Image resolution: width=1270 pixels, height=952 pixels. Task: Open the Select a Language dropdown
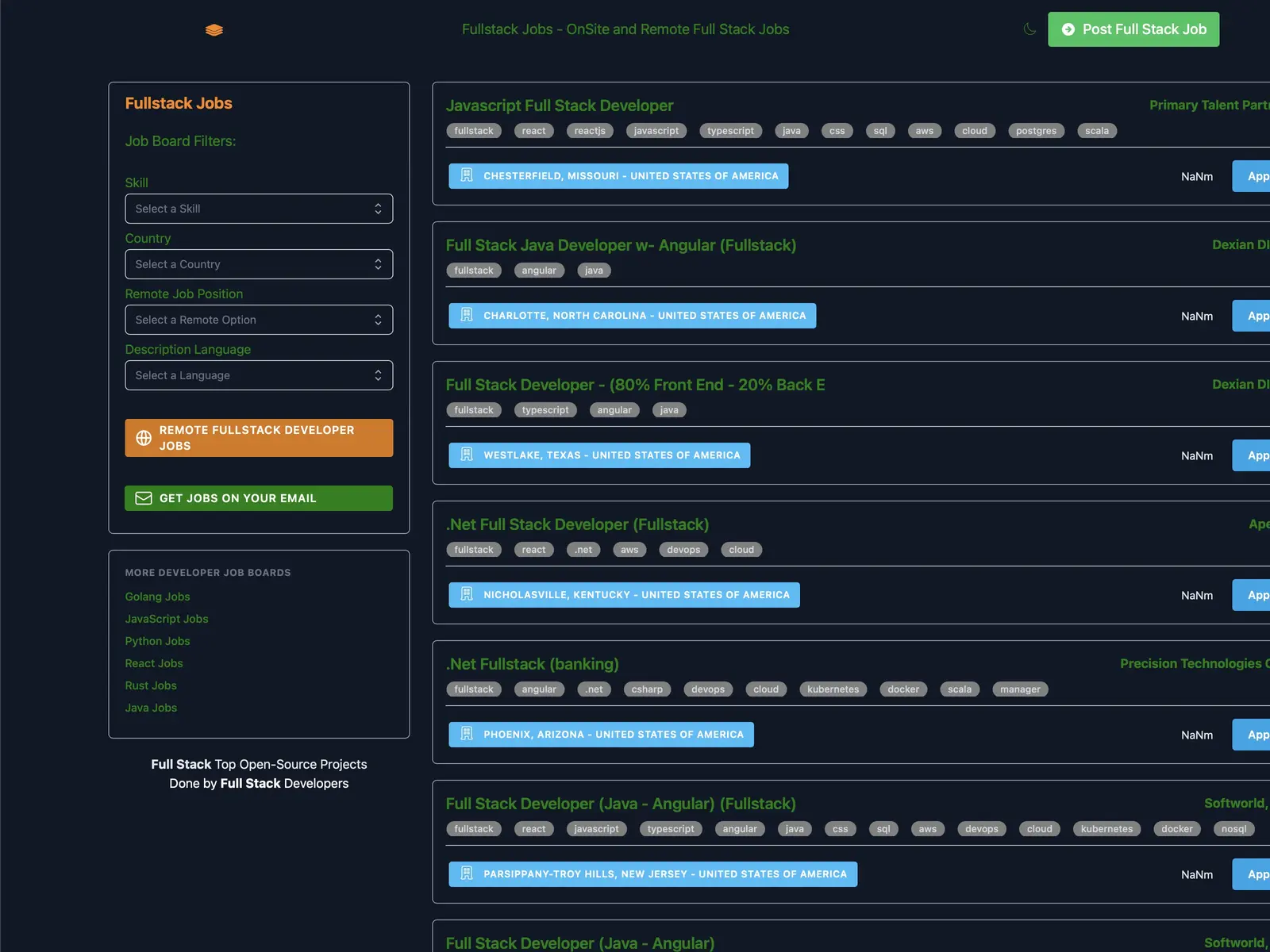[259, 375]
